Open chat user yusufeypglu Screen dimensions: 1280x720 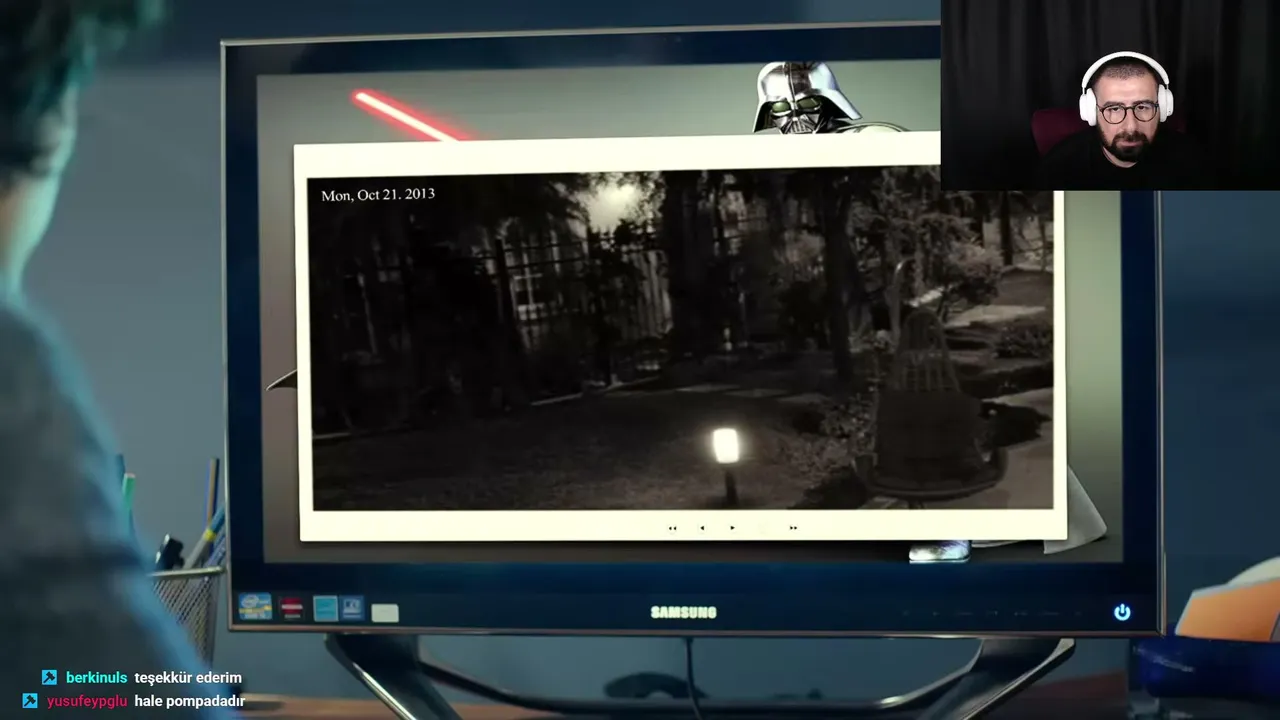(87, 701)
